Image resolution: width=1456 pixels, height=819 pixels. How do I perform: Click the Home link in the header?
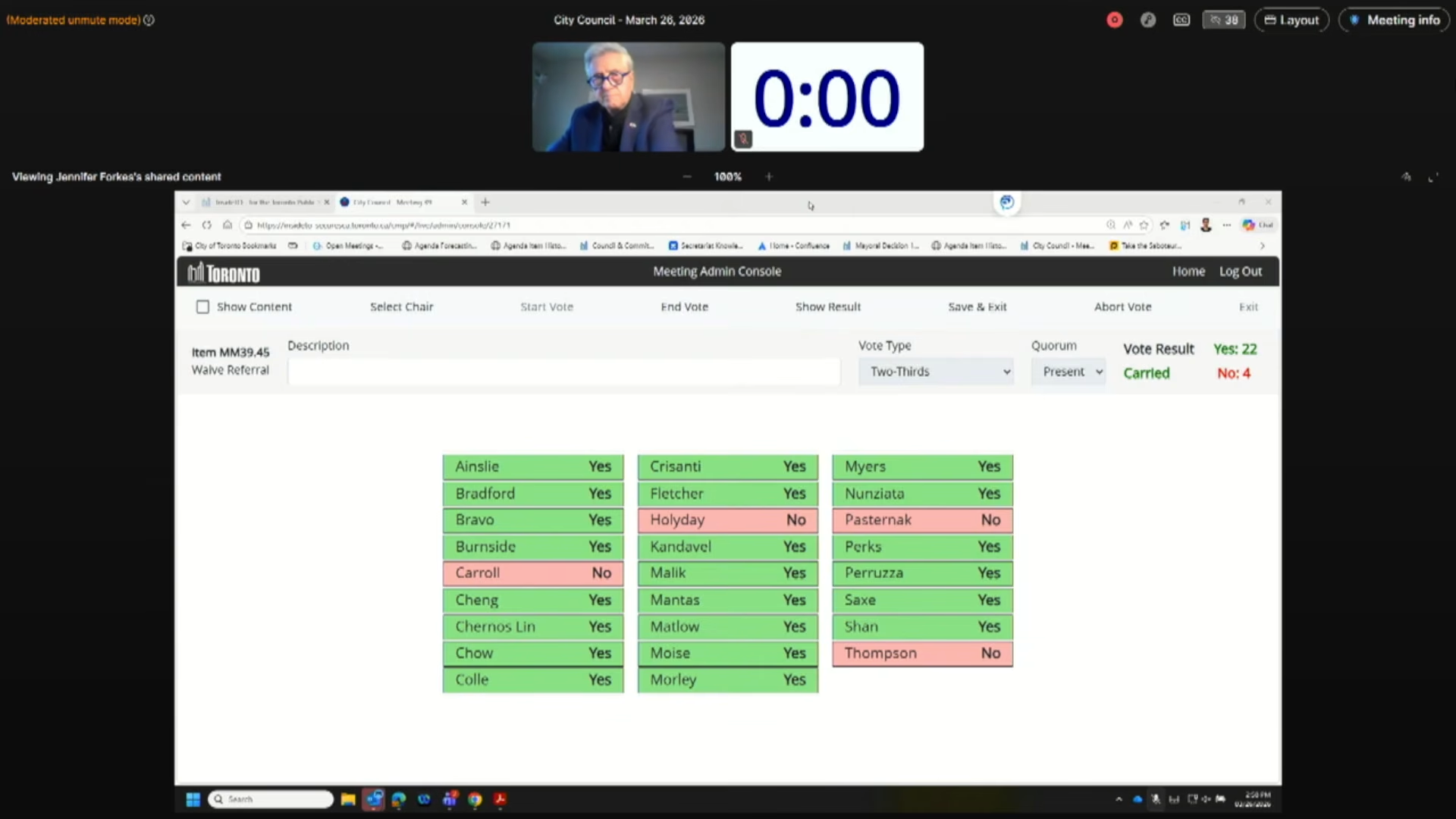tap(1188, 271)
